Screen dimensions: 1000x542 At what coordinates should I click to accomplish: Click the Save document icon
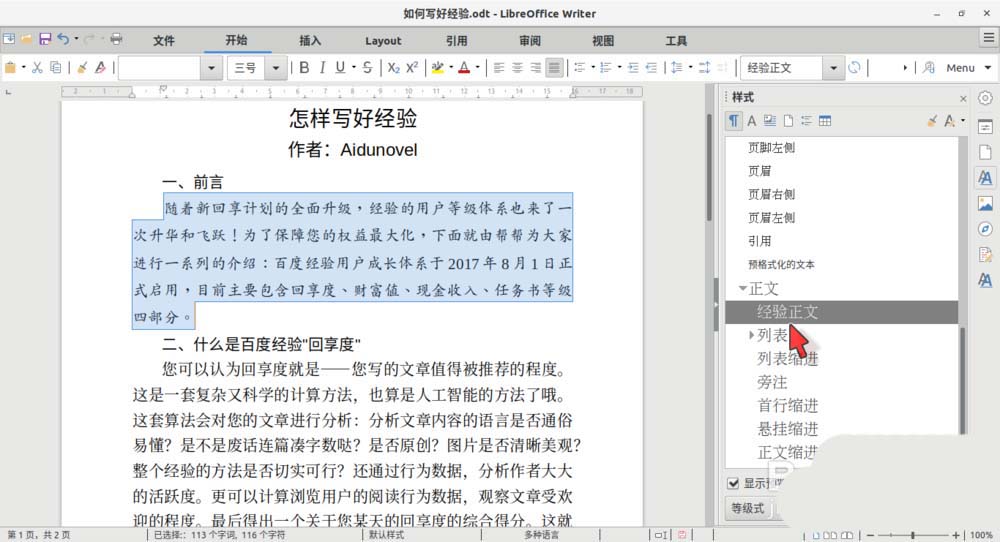pyautogui.click(x=44, y=39)
